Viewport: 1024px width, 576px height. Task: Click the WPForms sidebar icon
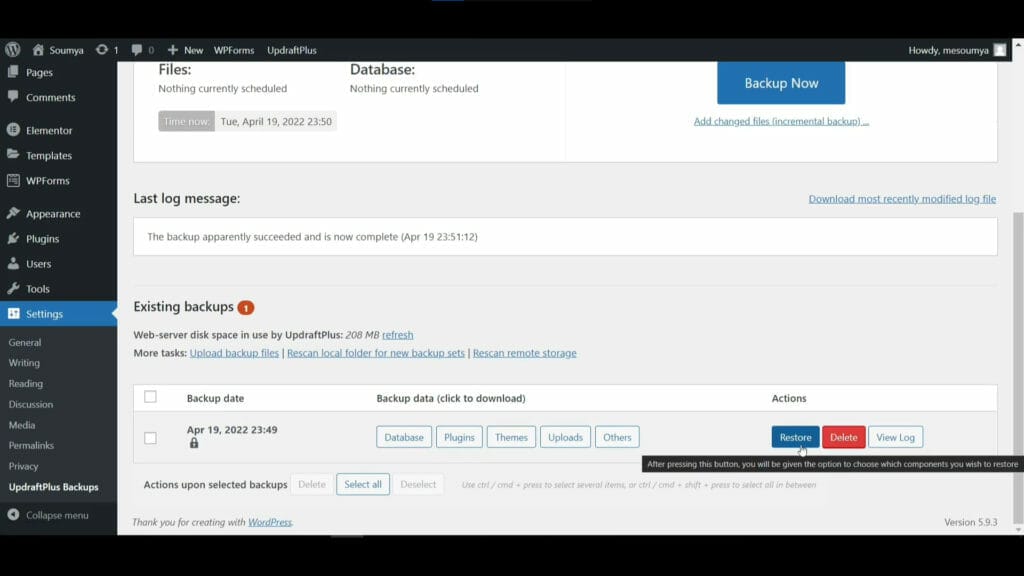coord(13,180)
